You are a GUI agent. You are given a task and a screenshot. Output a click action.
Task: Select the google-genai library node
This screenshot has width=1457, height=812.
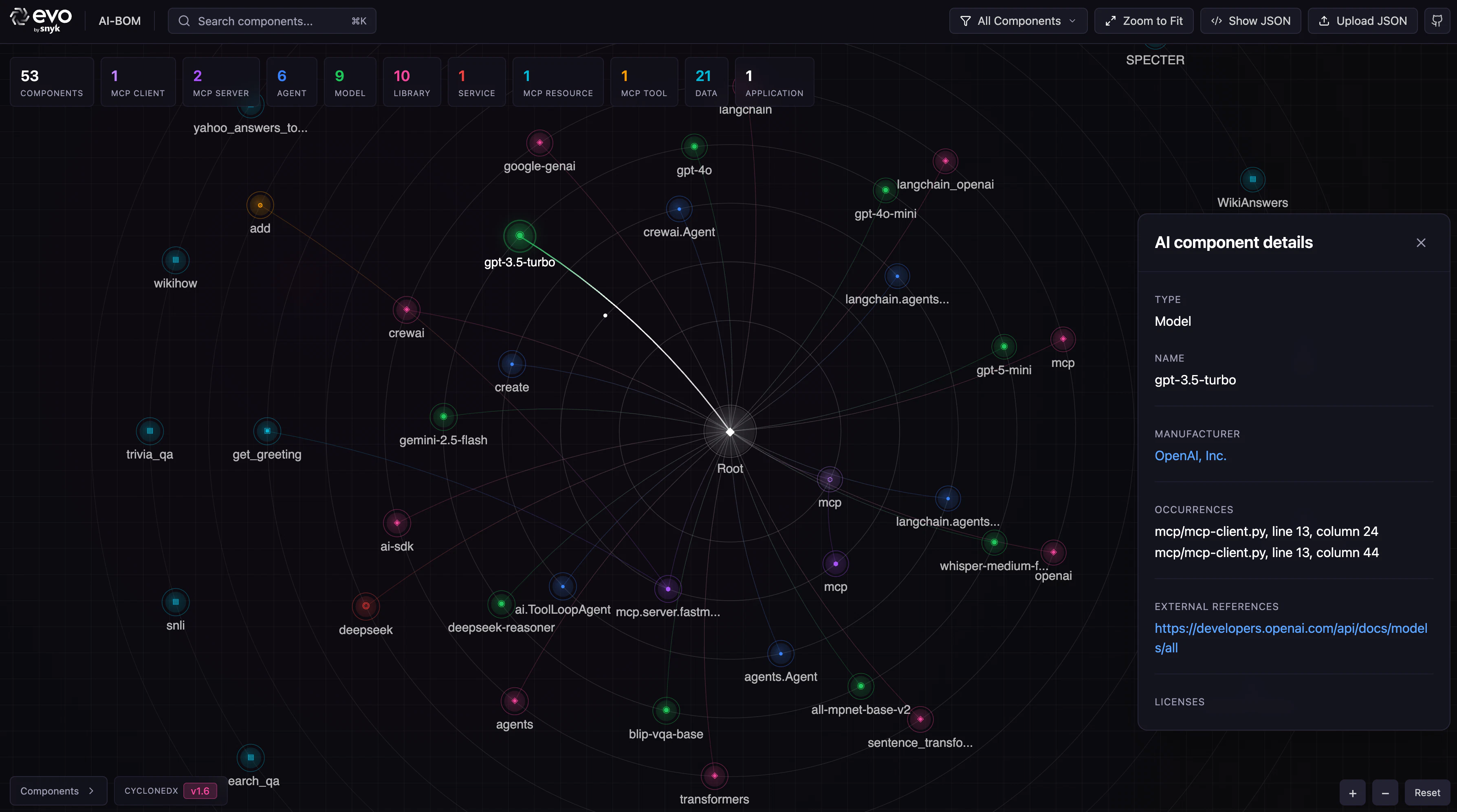click(539, 143)
